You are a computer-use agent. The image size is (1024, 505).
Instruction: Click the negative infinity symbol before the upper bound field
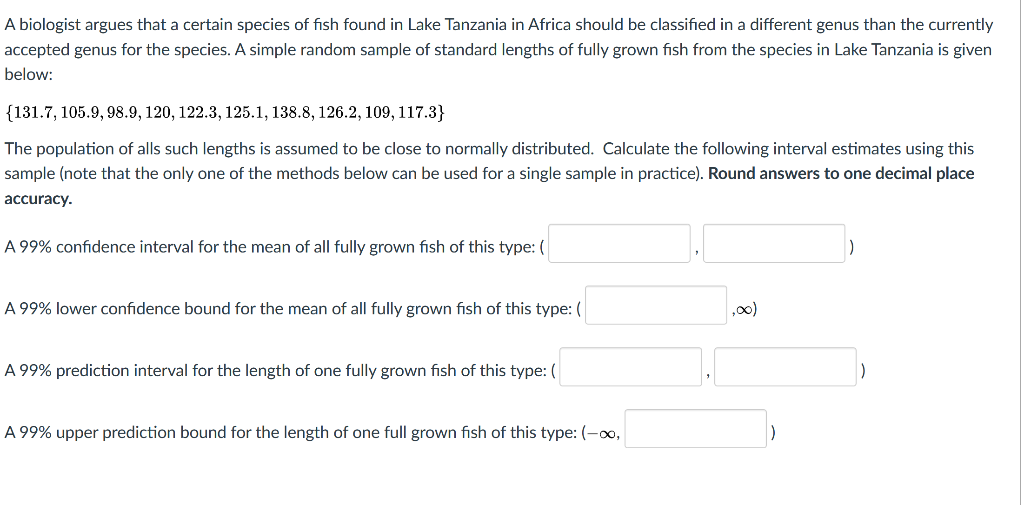(x=601, y=433)
